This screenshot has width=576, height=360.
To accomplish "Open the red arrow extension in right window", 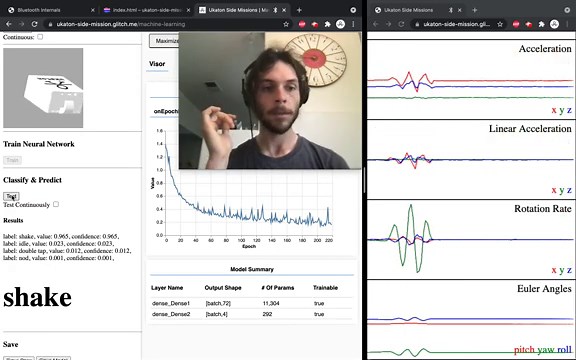I will click(x=529, y=24).
